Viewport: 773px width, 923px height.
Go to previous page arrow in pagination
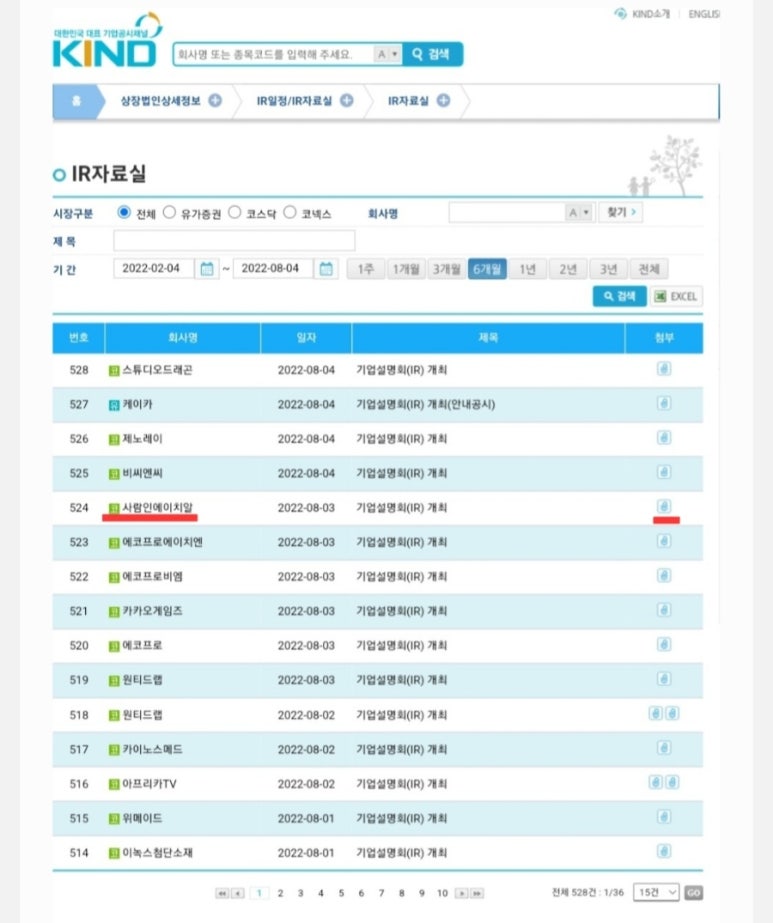[238, 893]
